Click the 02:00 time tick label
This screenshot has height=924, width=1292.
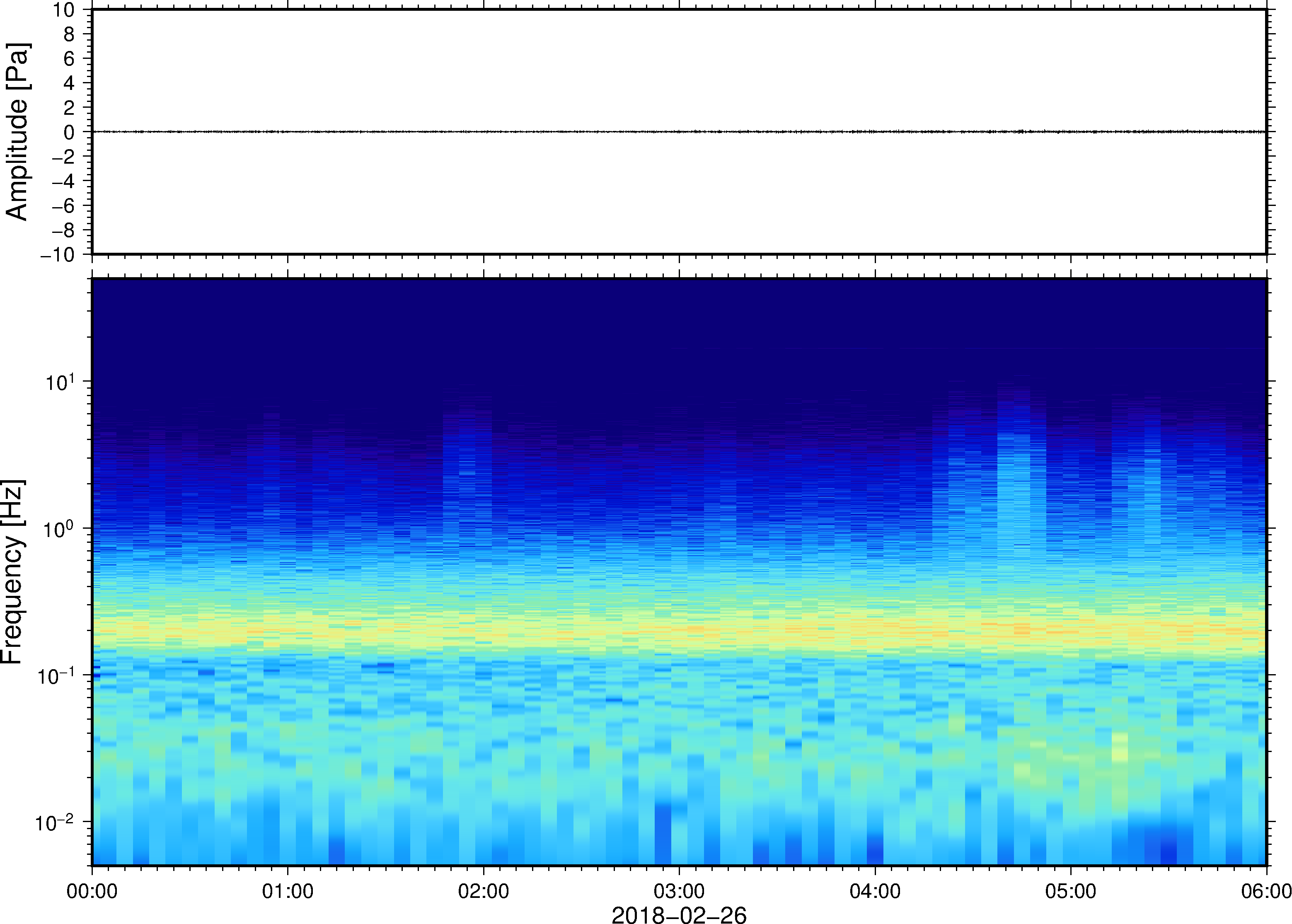tap(484, 891)
